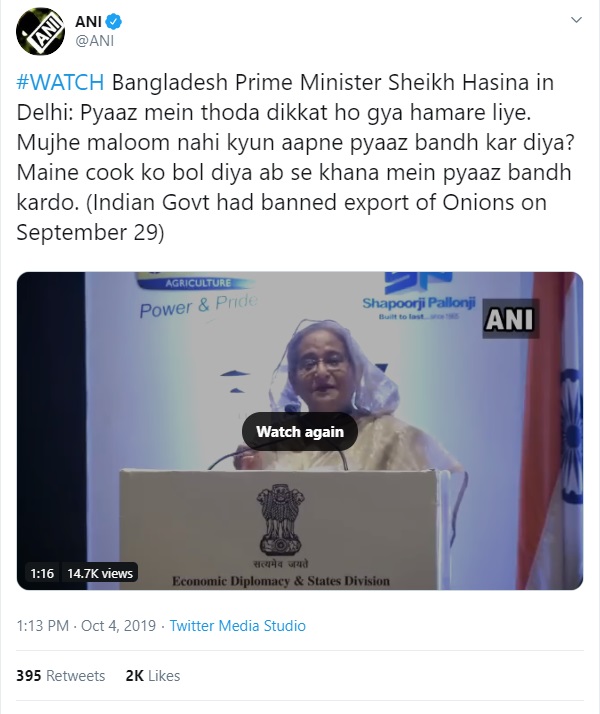Open the @ANI handle link
Image resolution: width=600 pixels, height=714 pixels.
tap(94, 41)
